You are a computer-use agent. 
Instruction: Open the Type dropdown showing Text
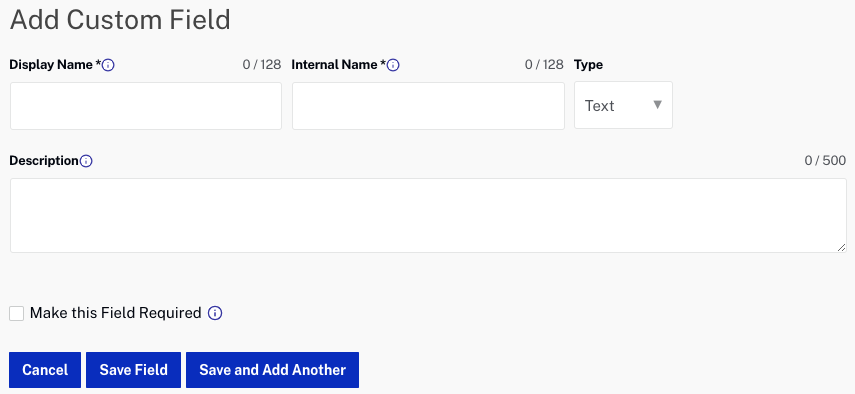tap(623, 105)
